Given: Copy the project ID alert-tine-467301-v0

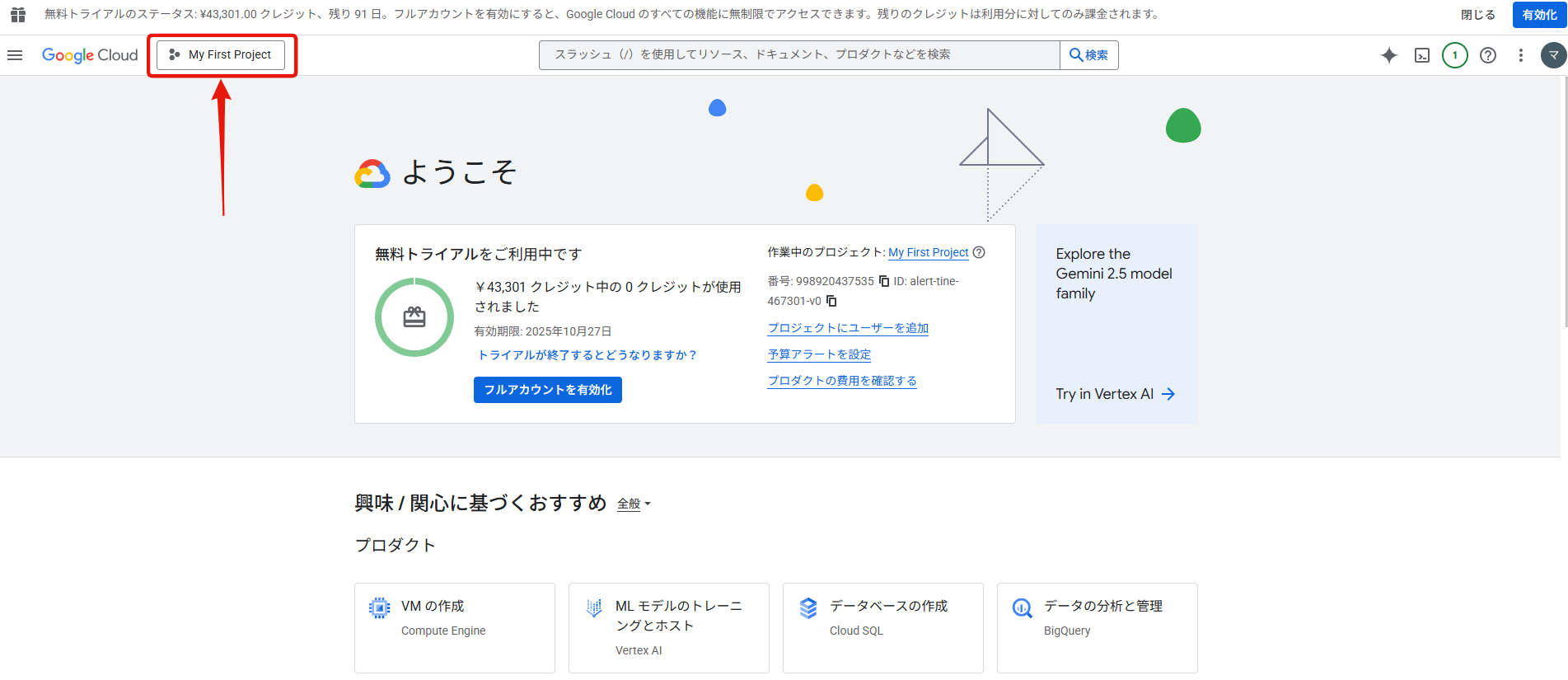Looking at the screenshot, I should pyautogui.click(x=831, y=301).
